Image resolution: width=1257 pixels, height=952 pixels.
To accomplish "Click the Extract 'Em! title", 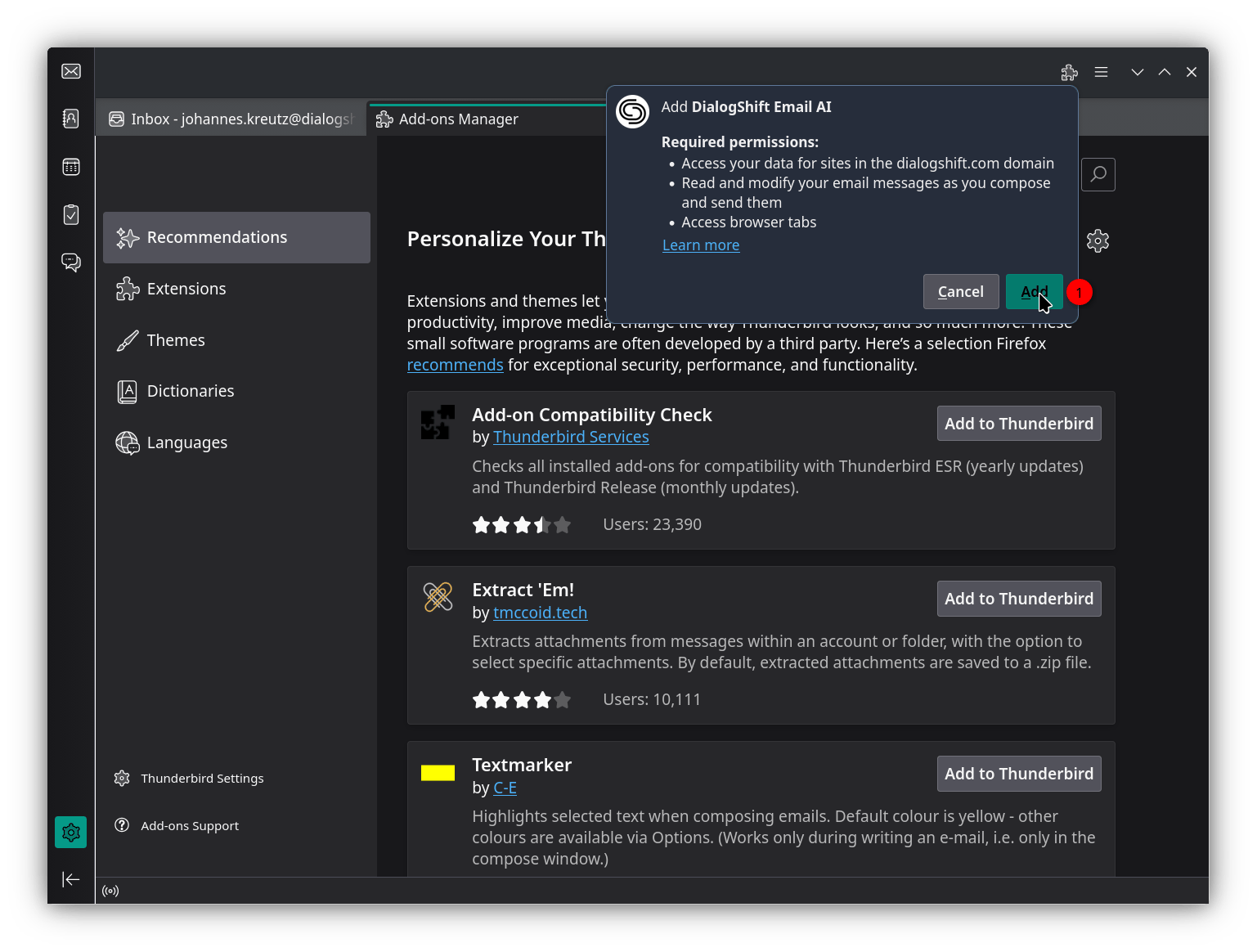I will click(x=523, y=590).
